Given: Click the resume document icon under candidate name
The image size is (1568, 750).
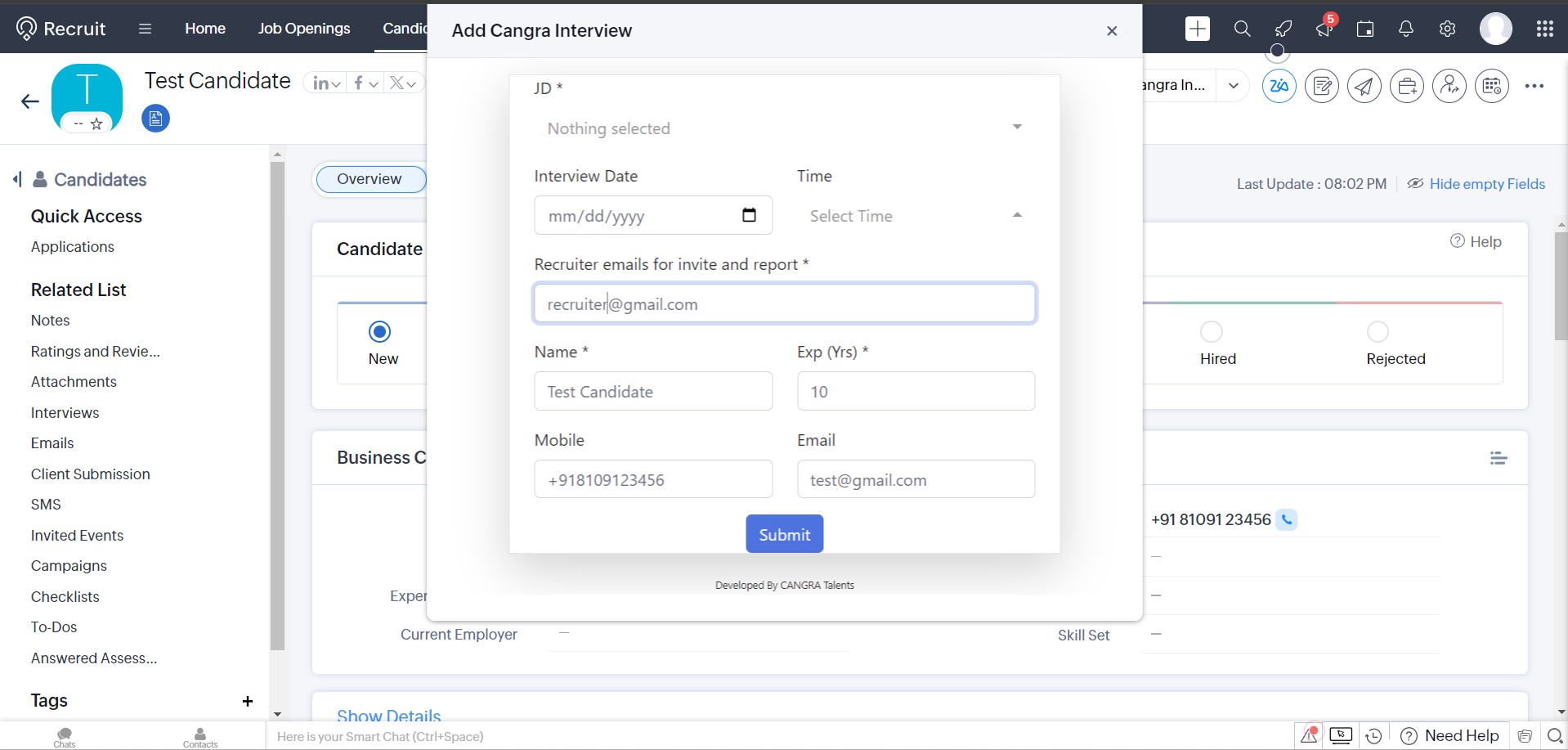Looking at the screenshot, I should pyautogui.click(x=155, y=119).
